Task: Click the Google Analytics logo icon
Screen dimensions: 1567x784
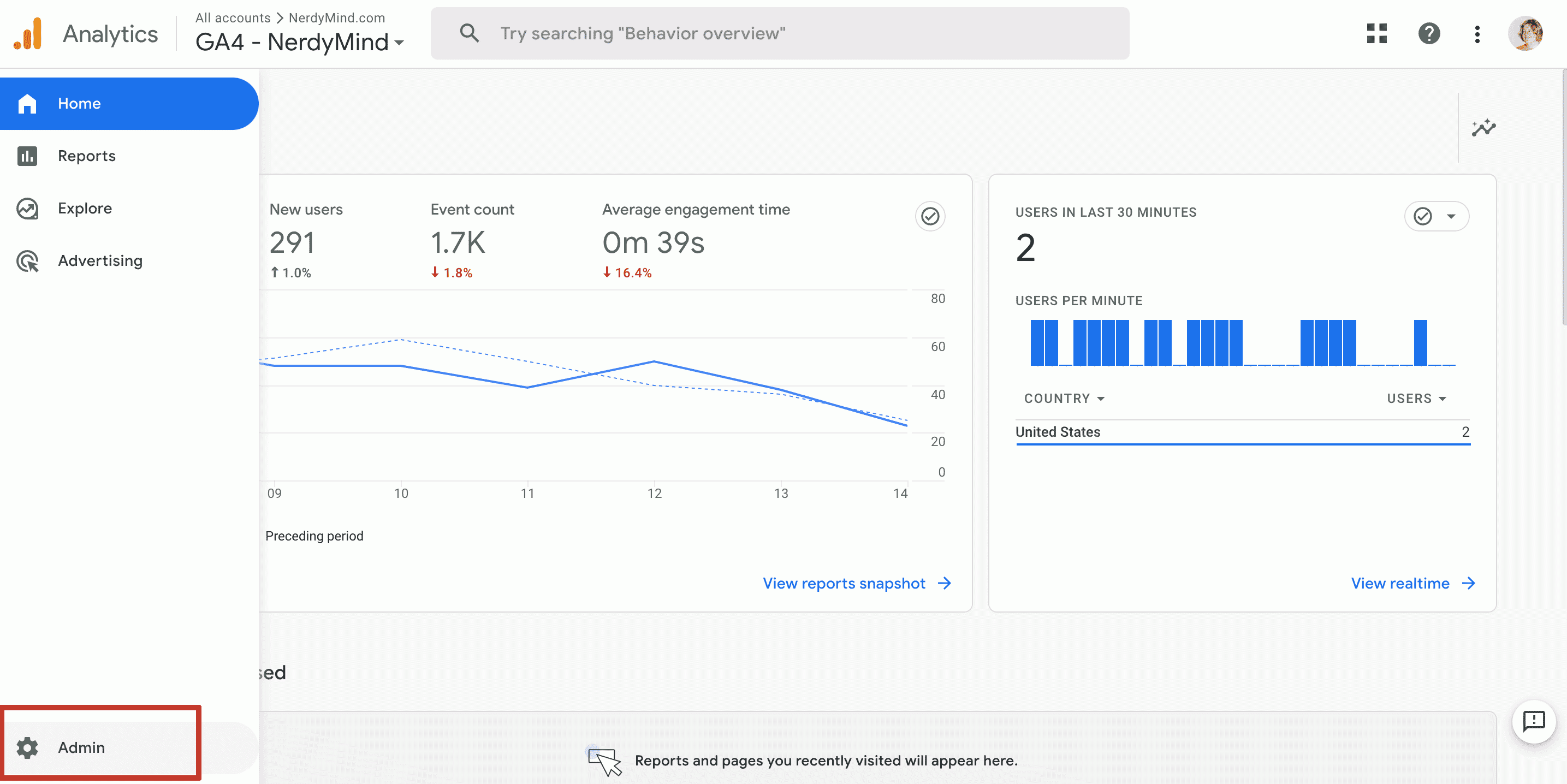Action: tap(28, 33)
